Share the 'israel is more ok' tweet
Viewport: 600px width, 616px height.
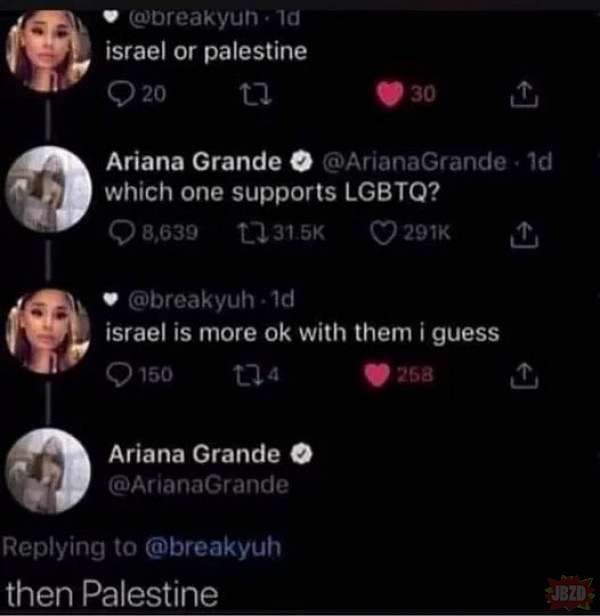(525, 376)
